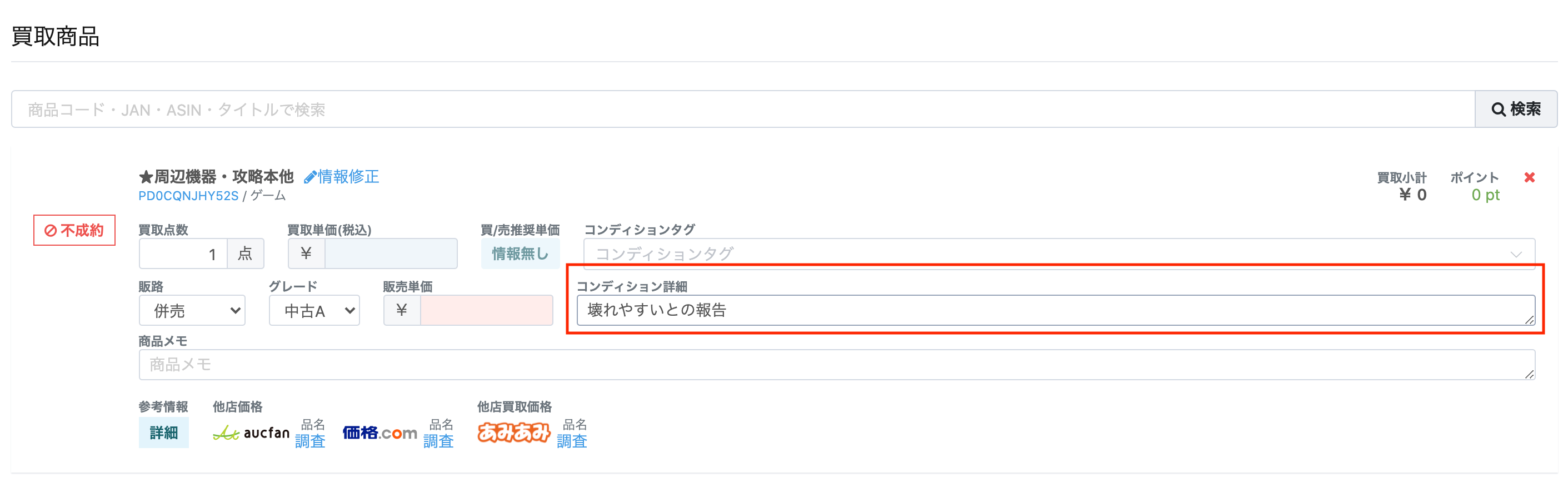This screenshot has height=477, width=1568.
Task: Click the 不成約 status badge
Action: (74, 230)
